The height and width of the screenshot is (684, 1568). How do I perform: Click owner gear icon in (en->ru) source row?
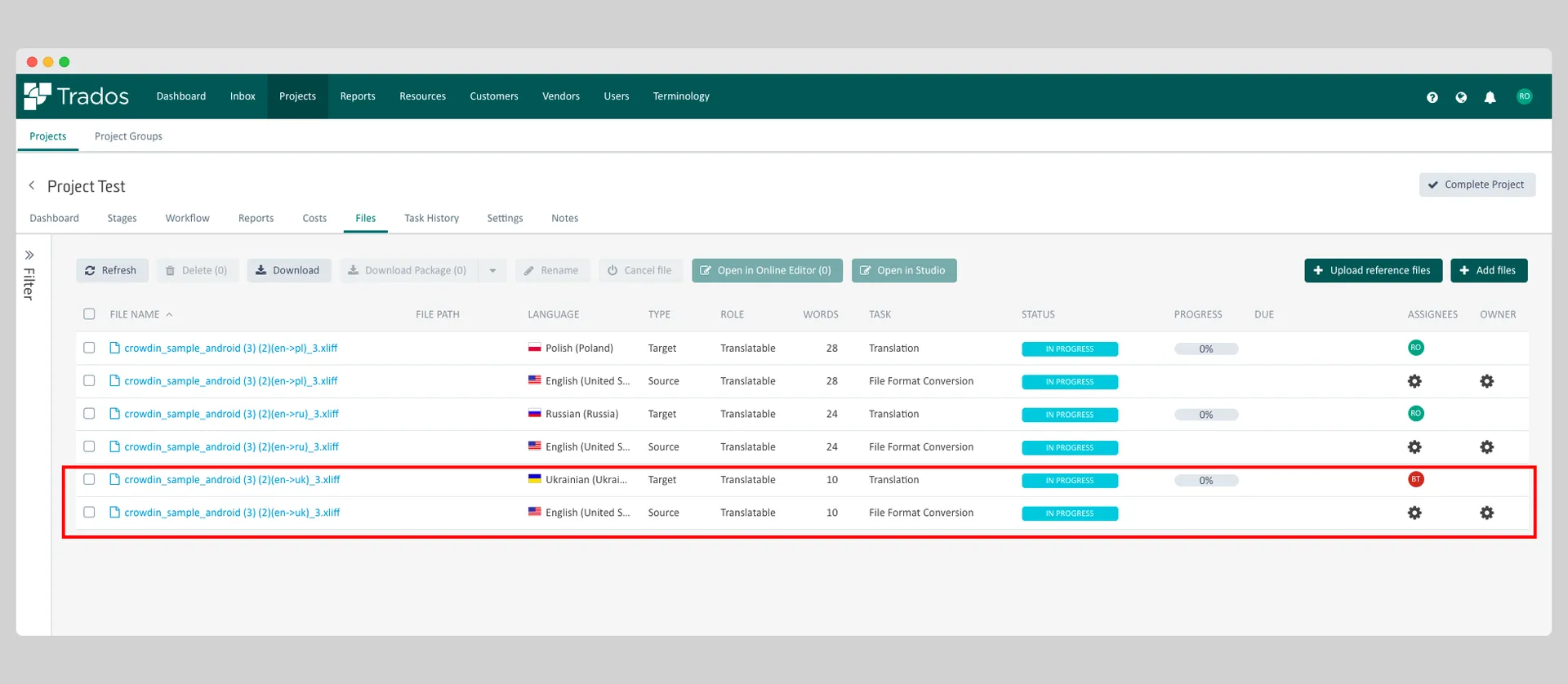1487,447
